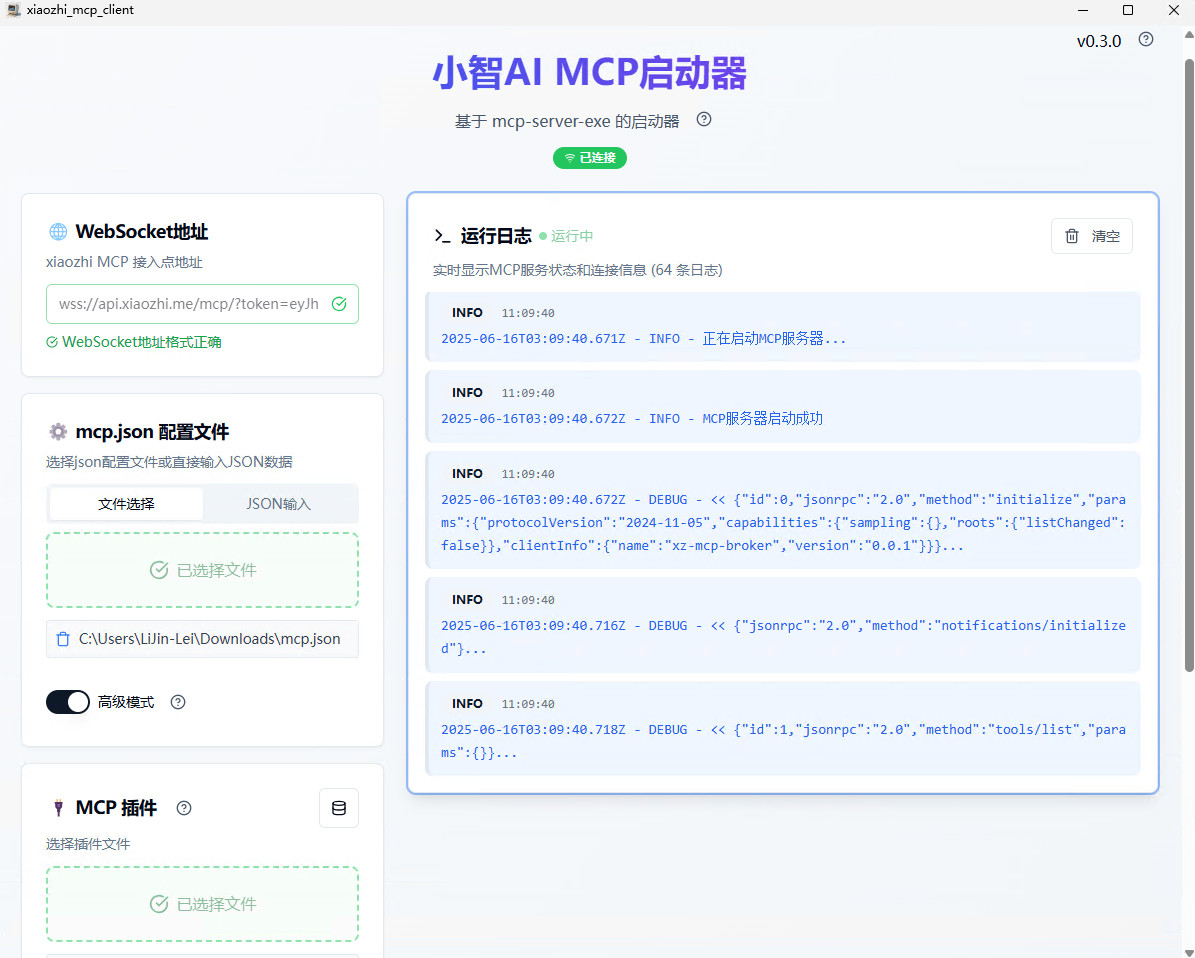Image resolution: width=1195 pixels, height=958 pixels.
Task: Click the 小智AI MCP启动器 title
Action: click(x=590, y=73)
